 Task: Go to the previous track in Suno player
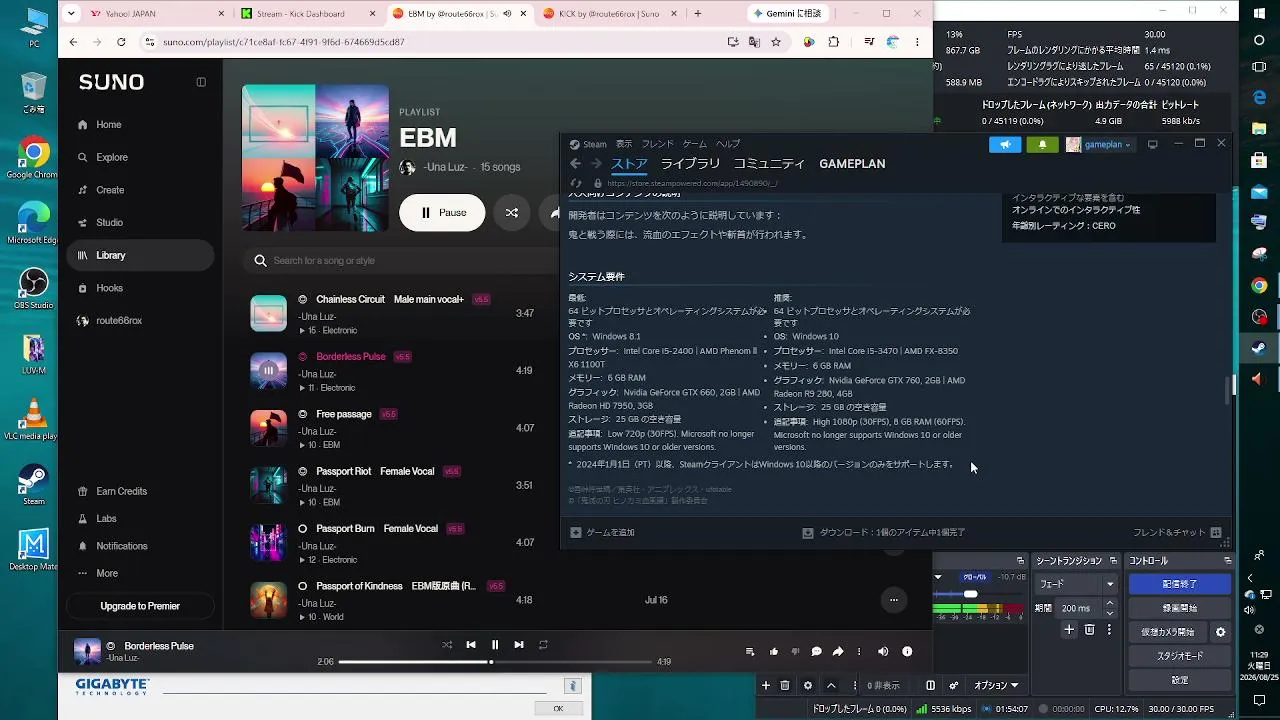471,645
